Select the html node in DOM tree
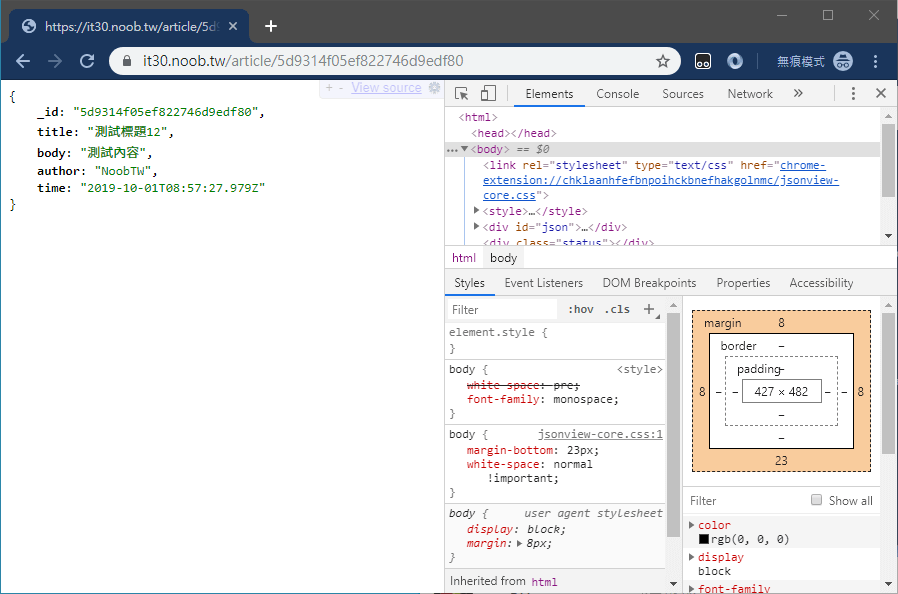Screen dimensions: 898x594 pos(478,117)
